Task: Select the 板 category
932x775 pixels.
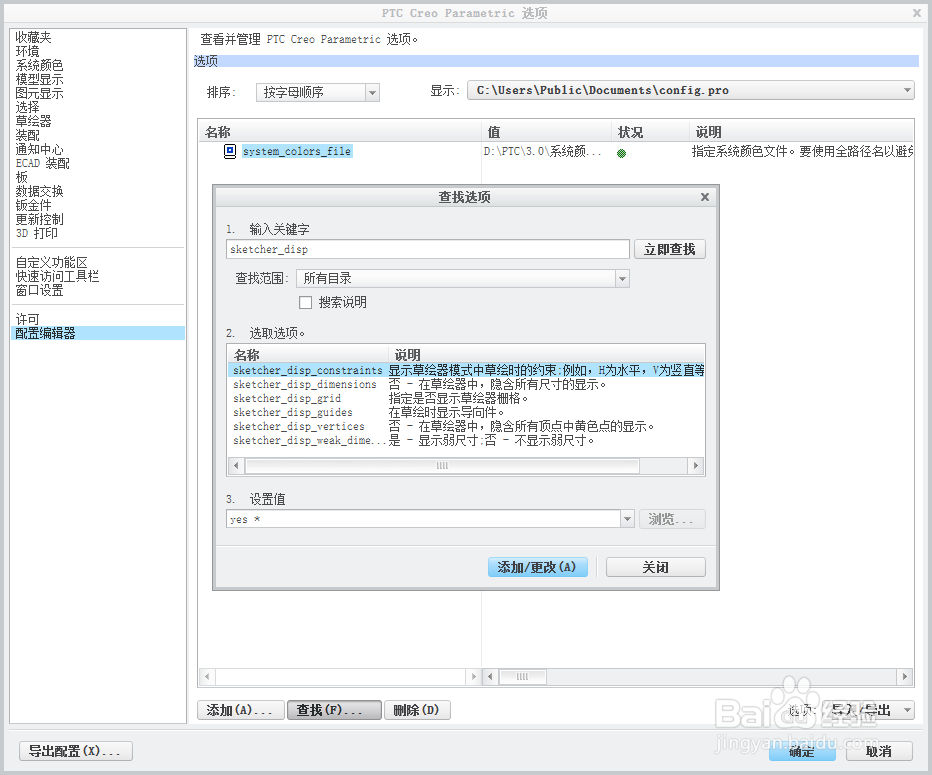Action: pyautogui.click(x=21, y=177)
